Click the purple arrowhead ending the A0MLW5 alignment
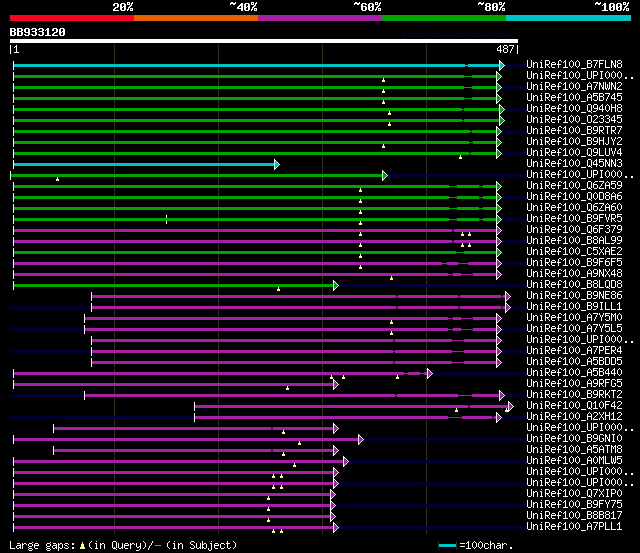 [x=346, y=462]
